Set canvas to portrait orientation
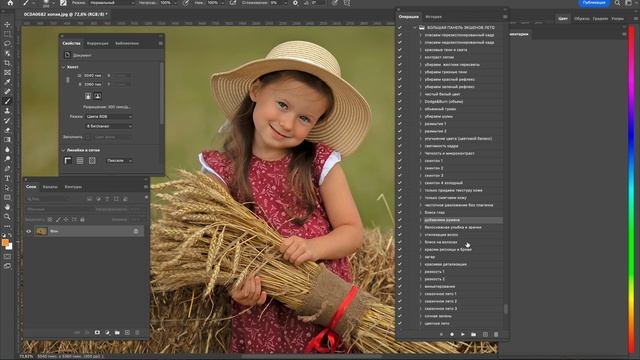The image size is (640, 360). click(x=88, y=96)
